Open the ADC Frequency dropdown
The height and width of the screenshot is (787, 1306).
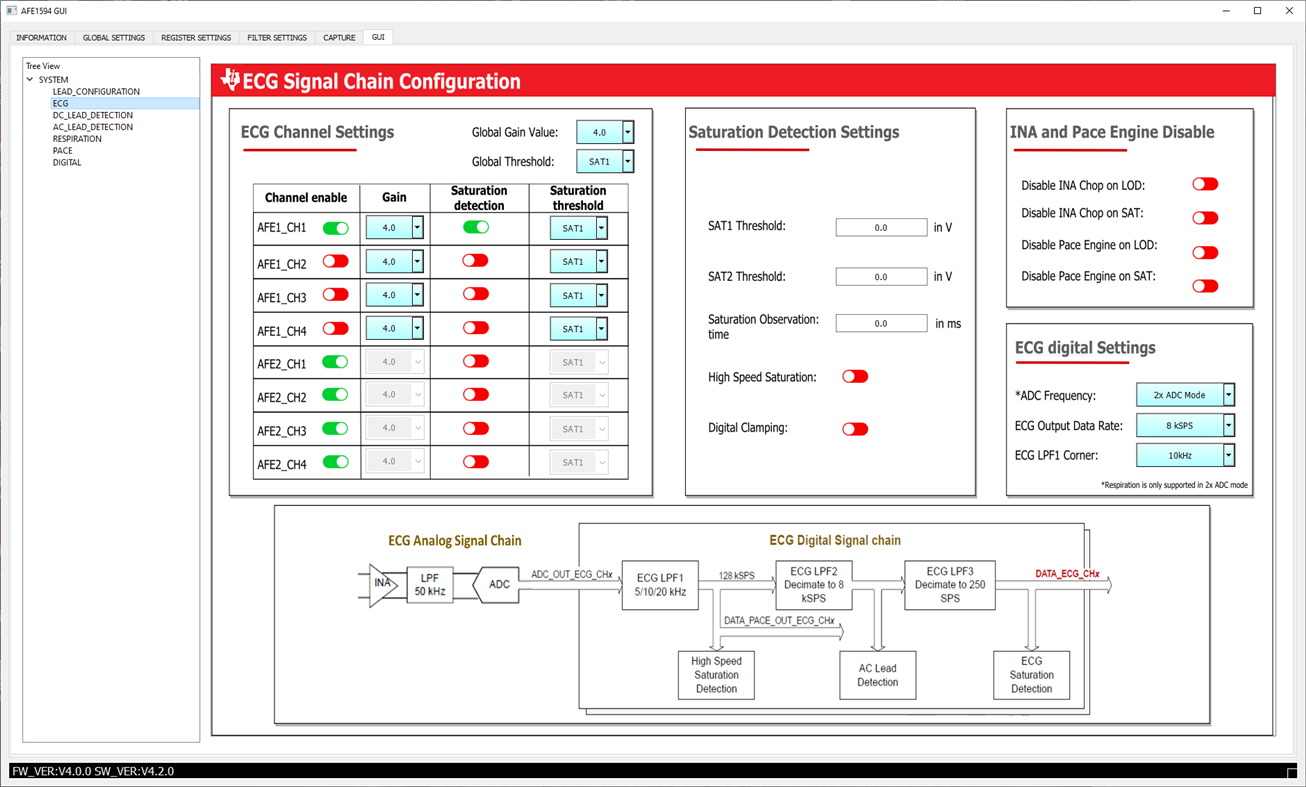click(x=1185, y=395)
